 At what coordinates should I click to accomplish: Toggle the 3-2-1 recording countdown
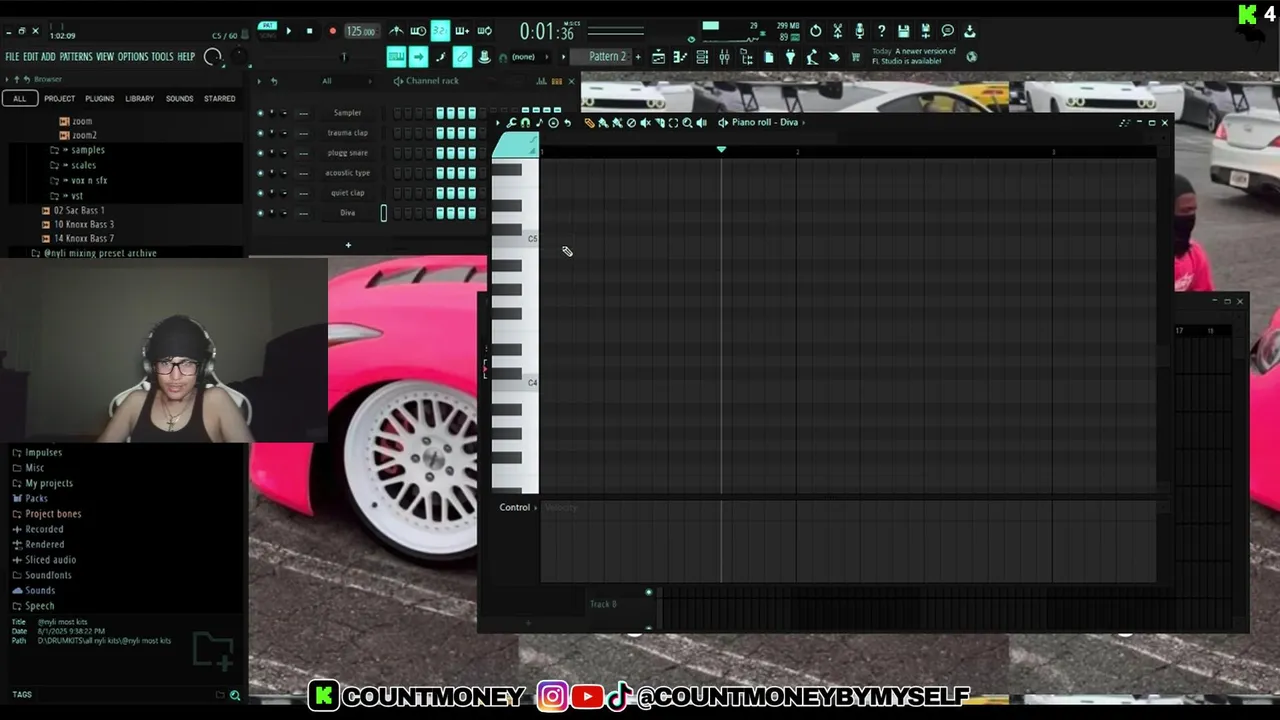point(440,31)
